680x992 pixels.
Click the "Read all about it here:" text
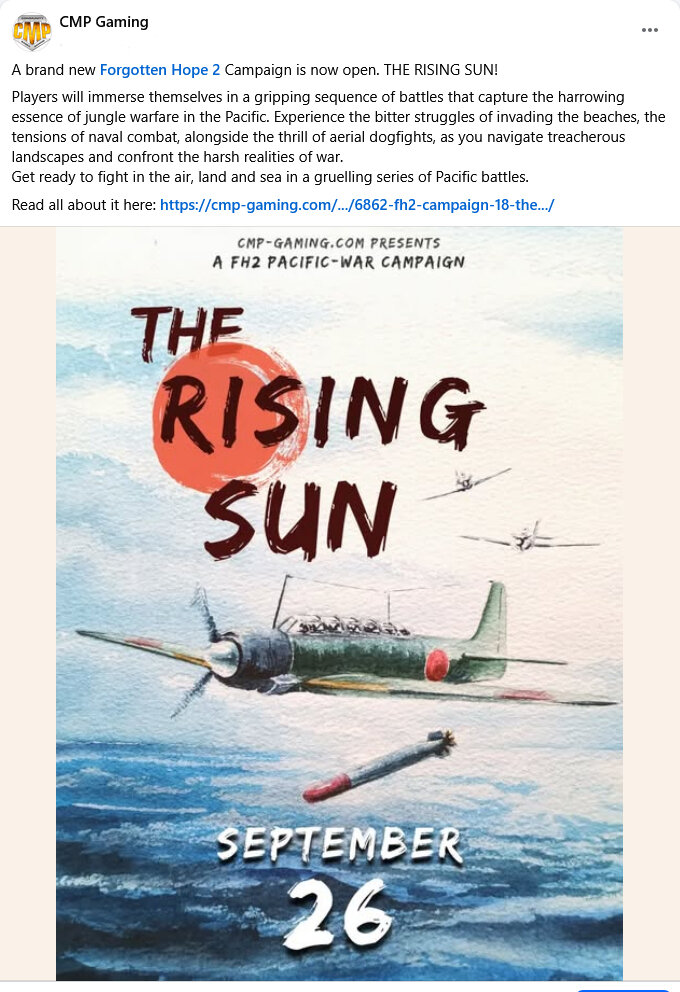coord(84,205)
